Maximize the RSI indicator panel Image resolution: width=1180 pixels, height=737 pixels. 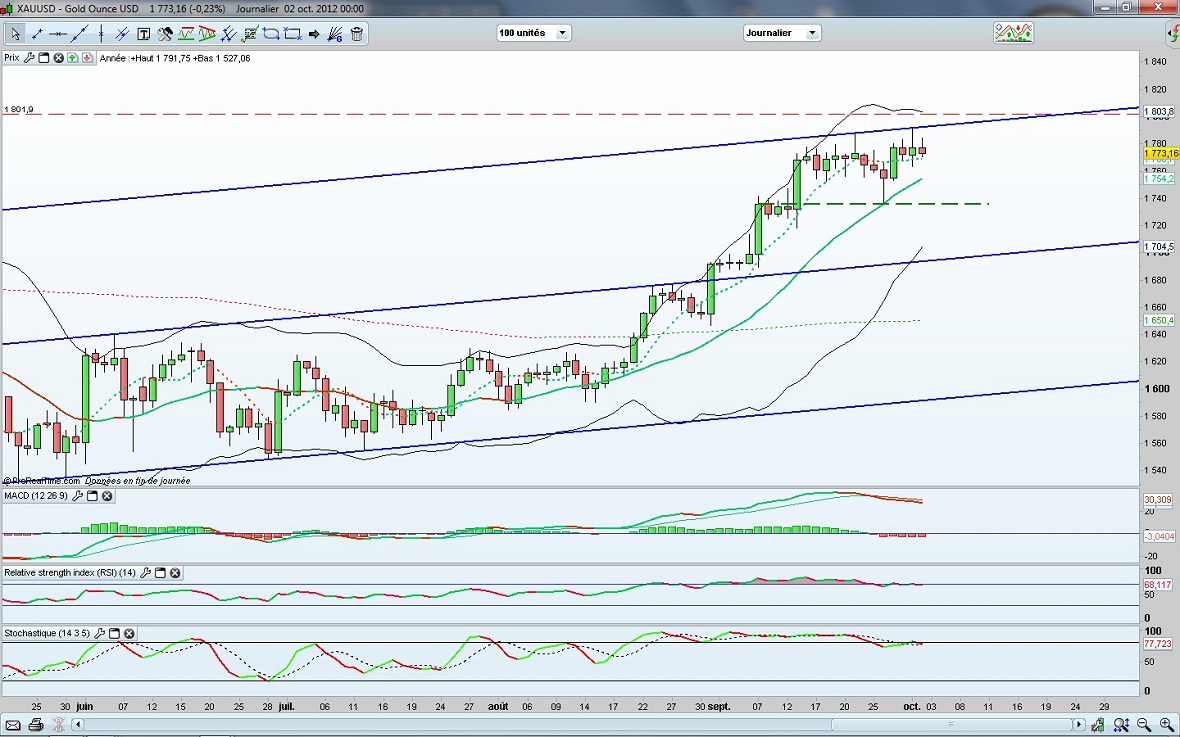coord(160,573)
